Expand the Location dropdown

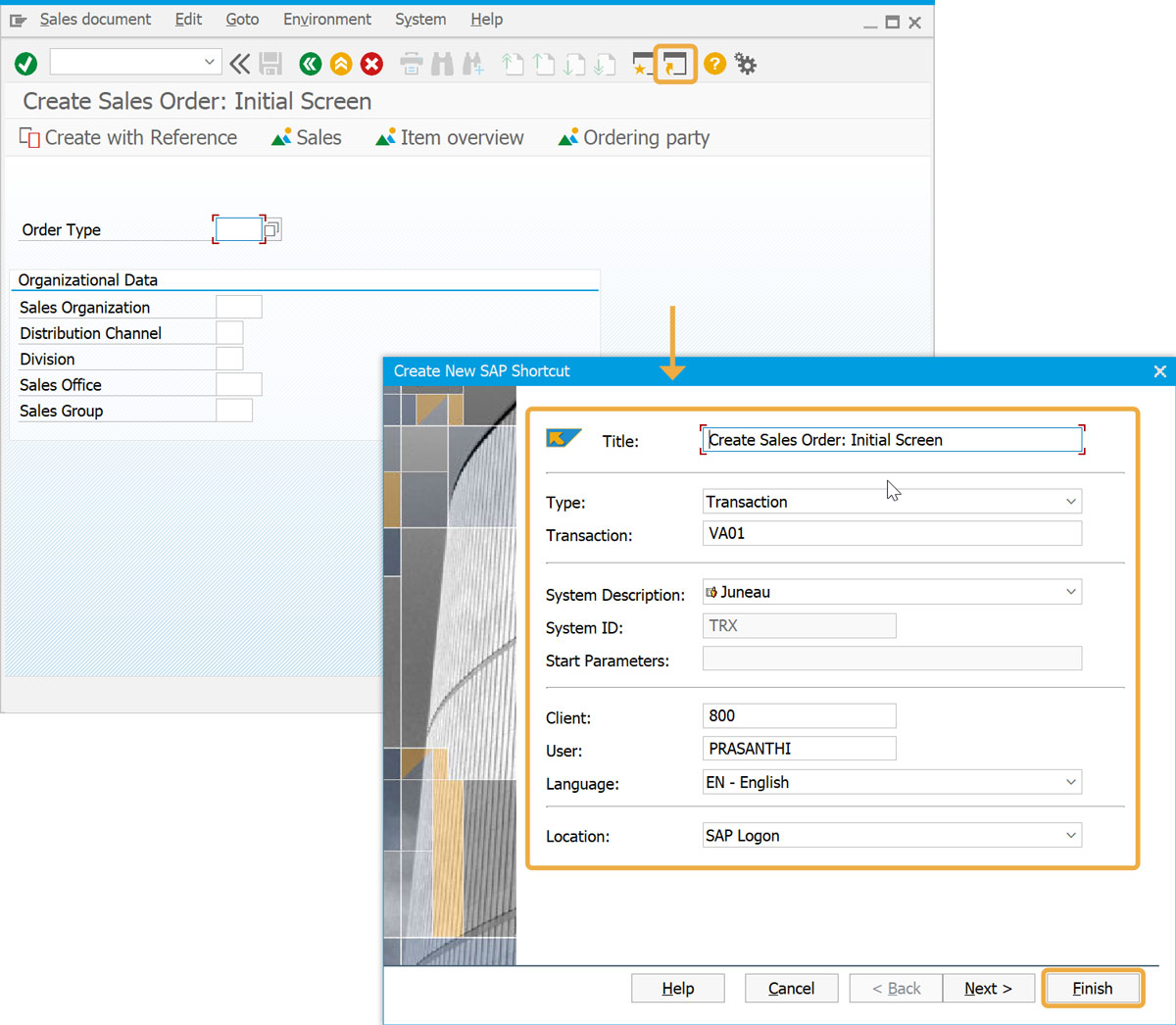pos(1070,836)
